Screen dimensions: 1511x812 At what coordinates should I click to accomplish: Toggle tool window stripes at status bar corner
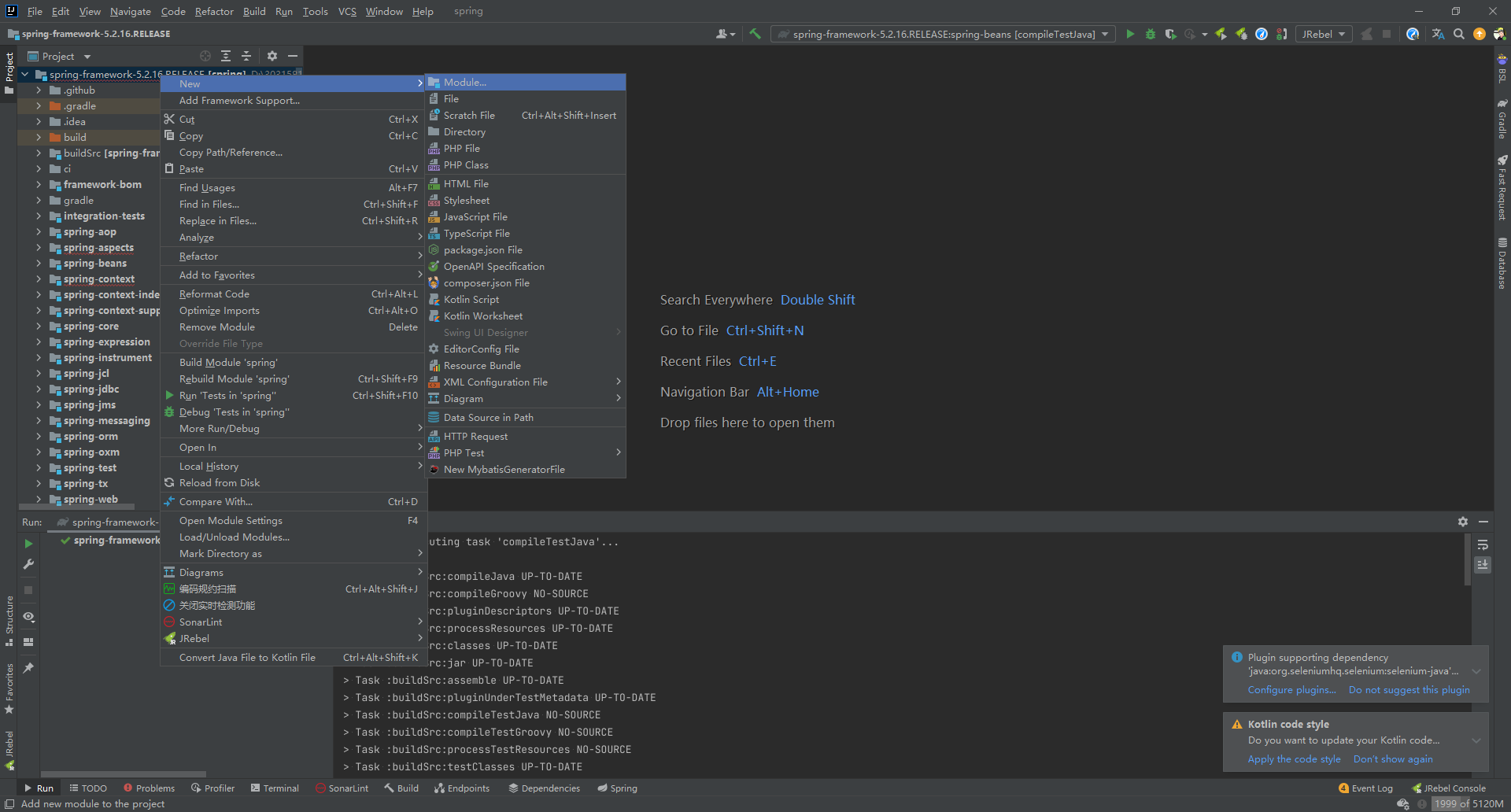[x=9, y=803]
